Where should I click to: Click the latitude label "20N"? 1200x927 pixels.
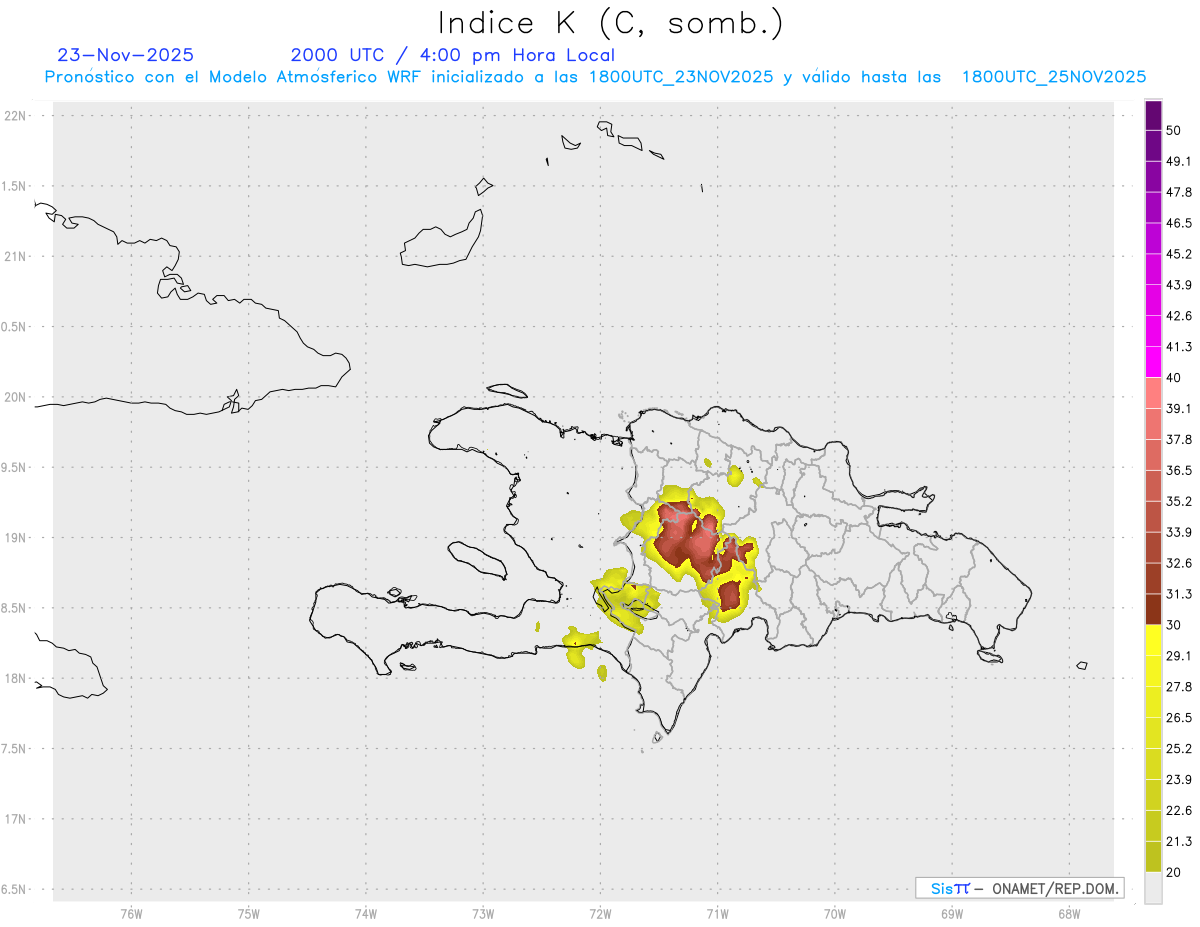point(16,397)
